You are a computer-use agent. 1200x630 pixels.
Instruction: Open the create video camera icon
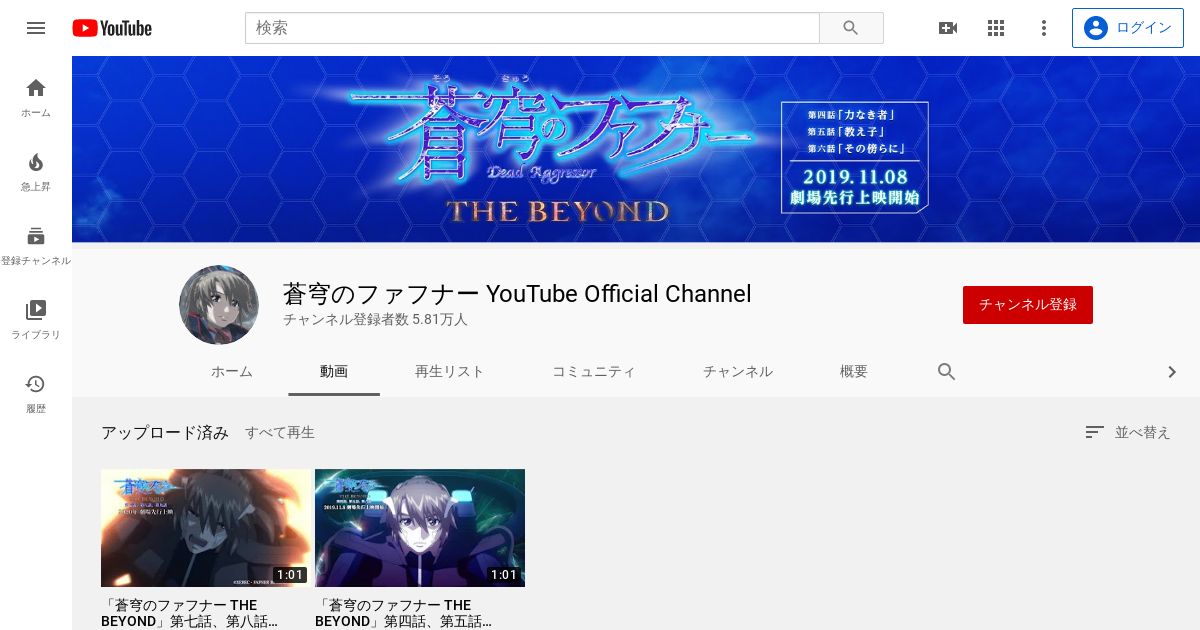[948, 28]
